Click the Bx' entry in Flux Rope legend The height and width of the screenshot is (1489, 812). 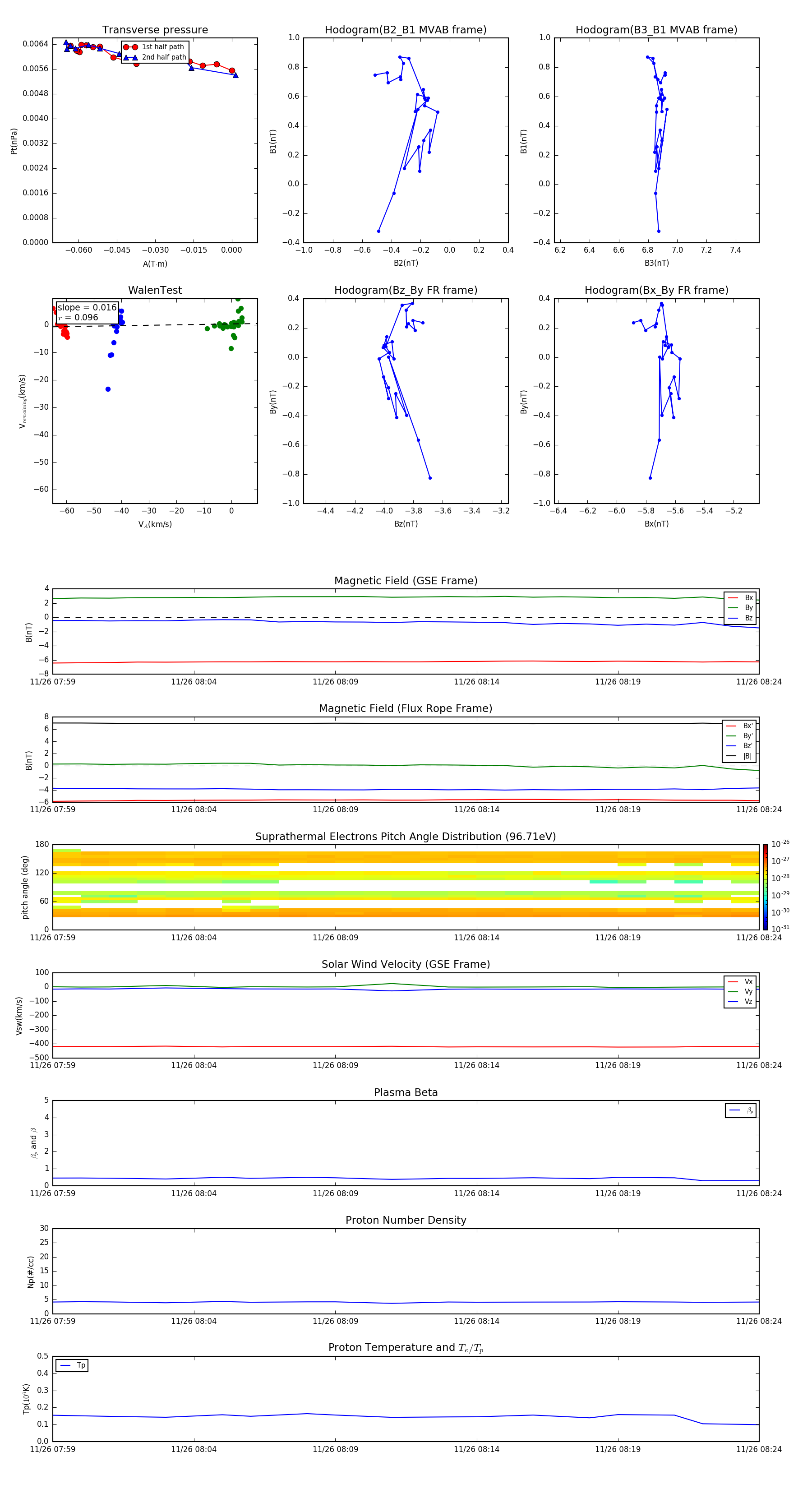[739, 726]
